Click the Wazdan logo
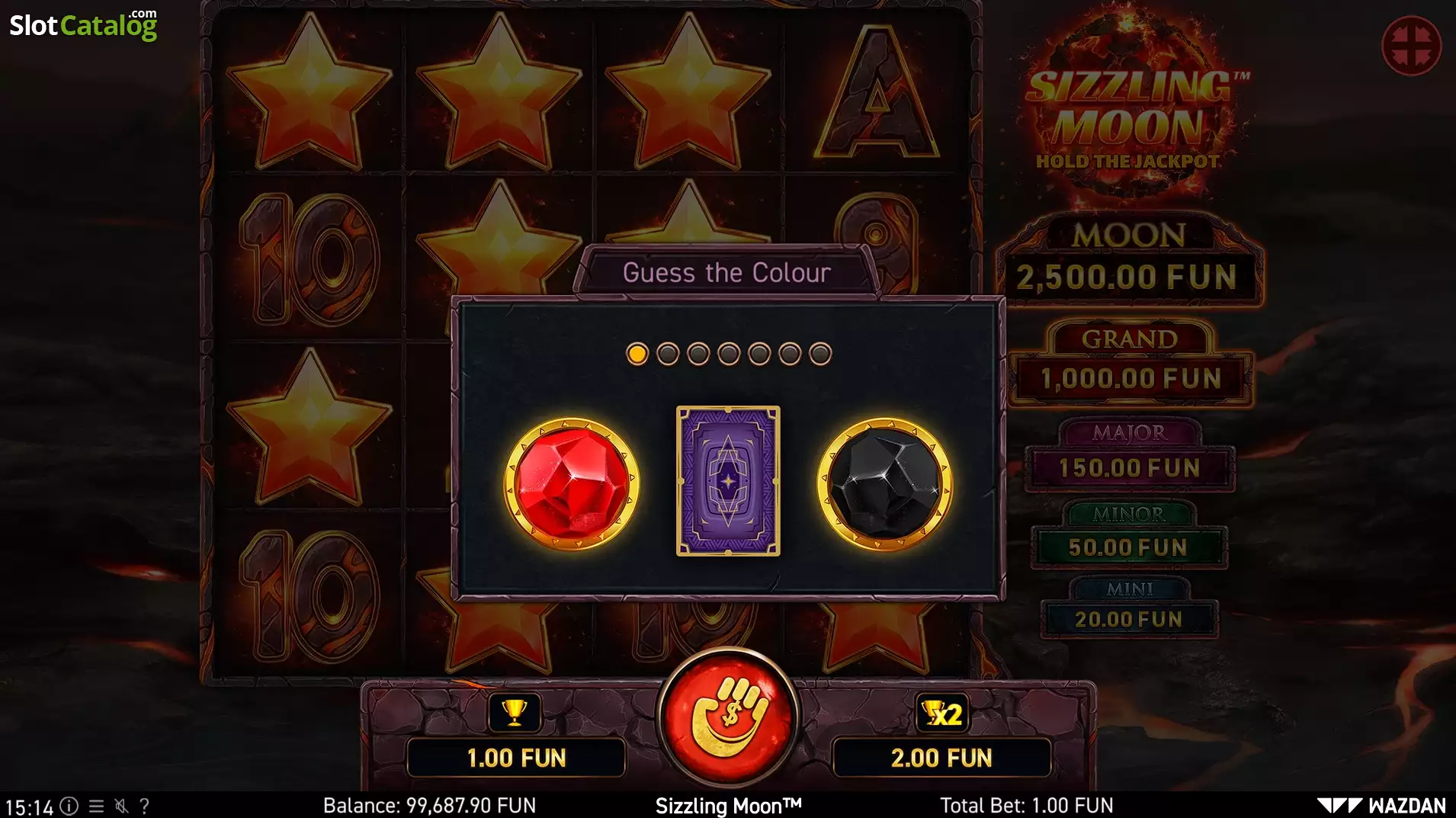Viewport: 1456px width, 818px height. coord(1381,806)
